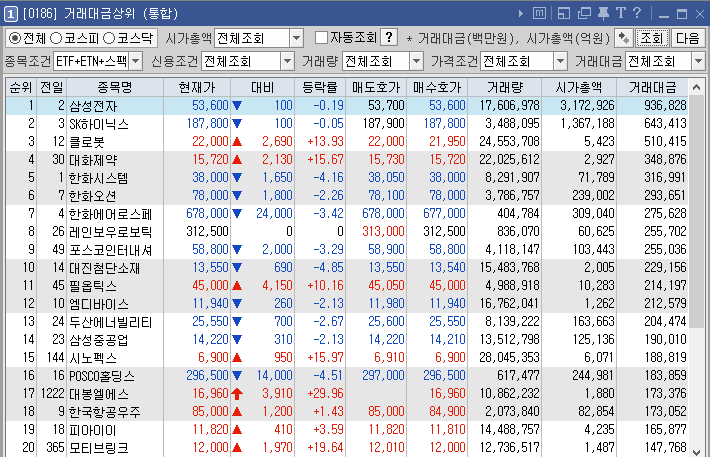
Task: Click the 대비 column header
Action: pos(263,87)
